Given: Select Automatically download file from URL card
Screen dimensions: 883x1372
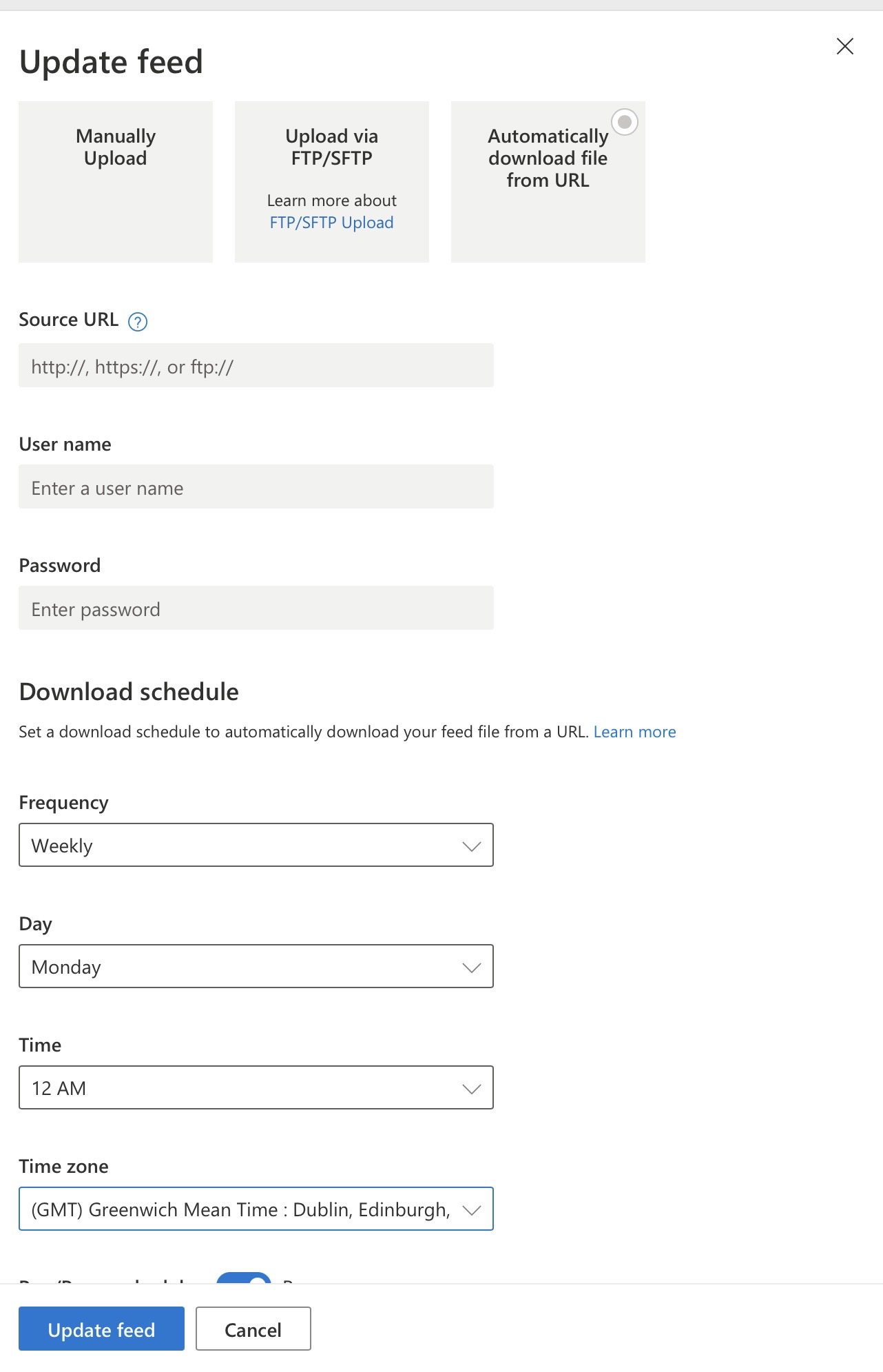Looking at the screenshot, I should (548, 182).
